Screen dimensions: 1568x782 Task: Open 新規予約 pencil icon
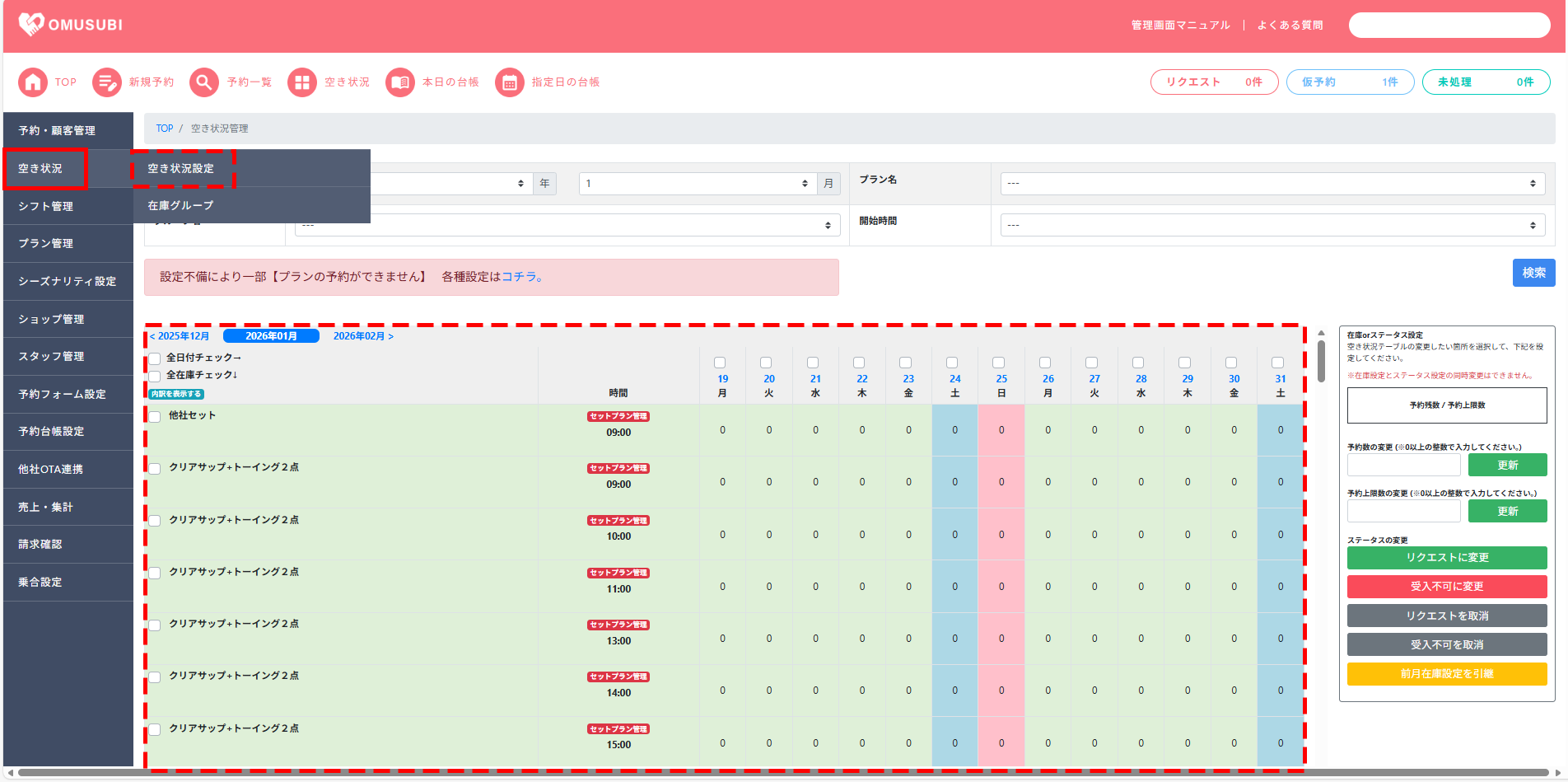[106, 82]
